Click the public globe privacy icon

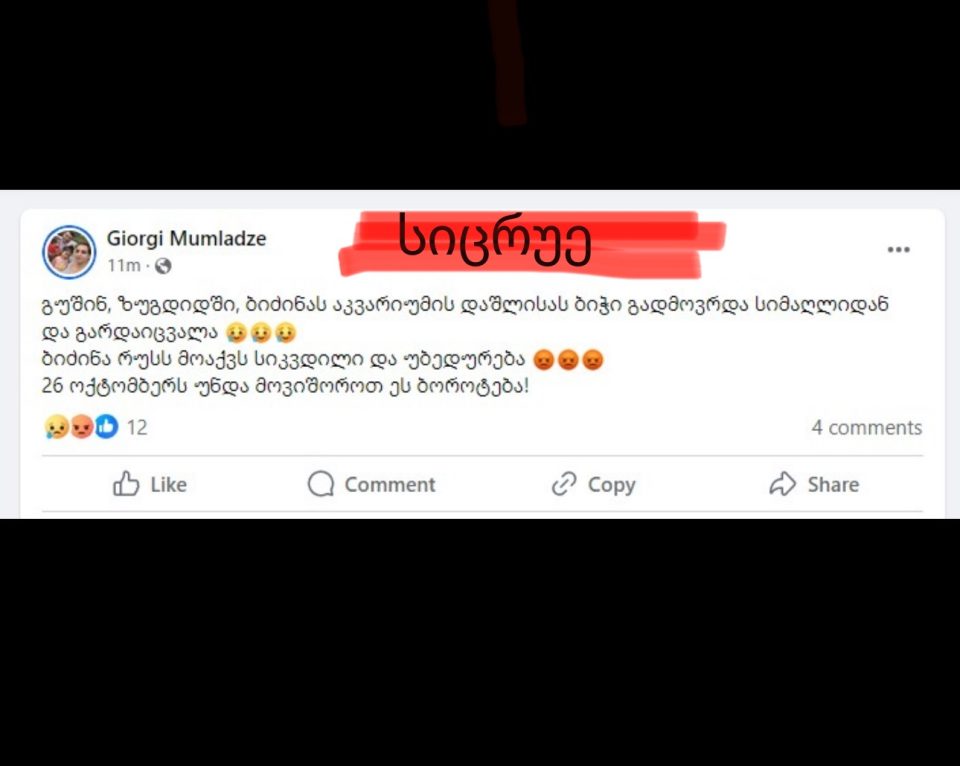tap(163, 266)
